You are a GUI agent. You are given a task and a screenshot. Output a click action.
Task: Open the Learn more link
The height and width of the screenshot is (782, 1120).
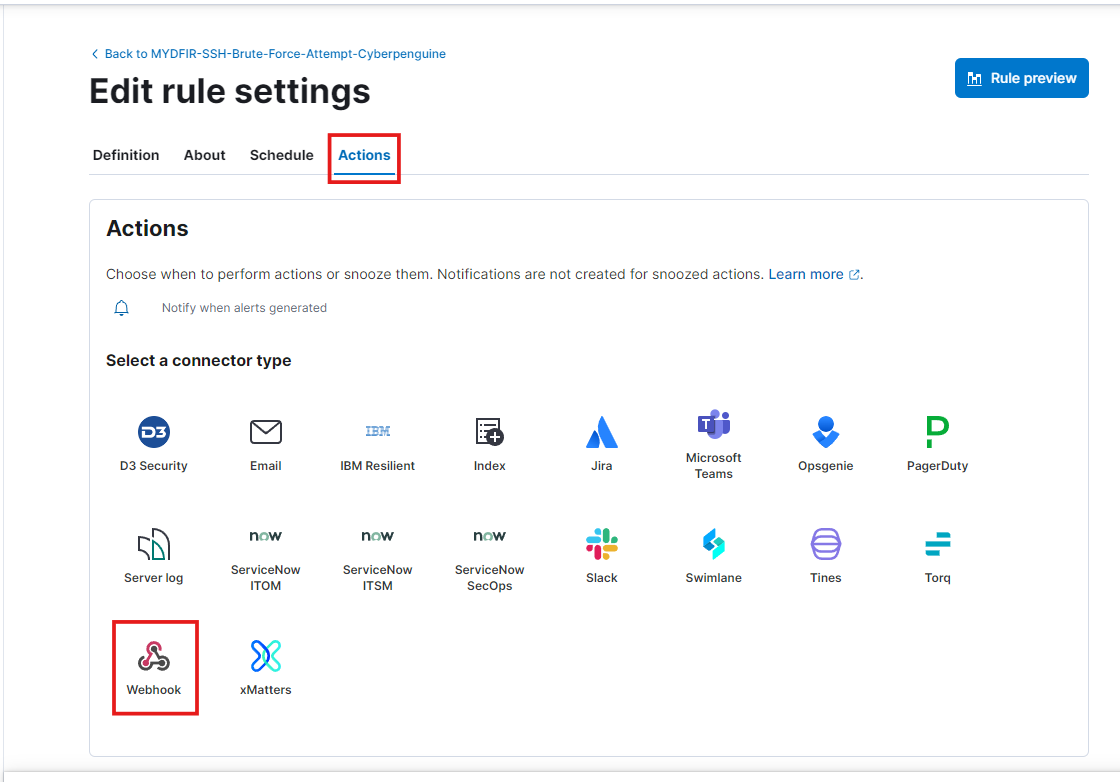[814, 274]
